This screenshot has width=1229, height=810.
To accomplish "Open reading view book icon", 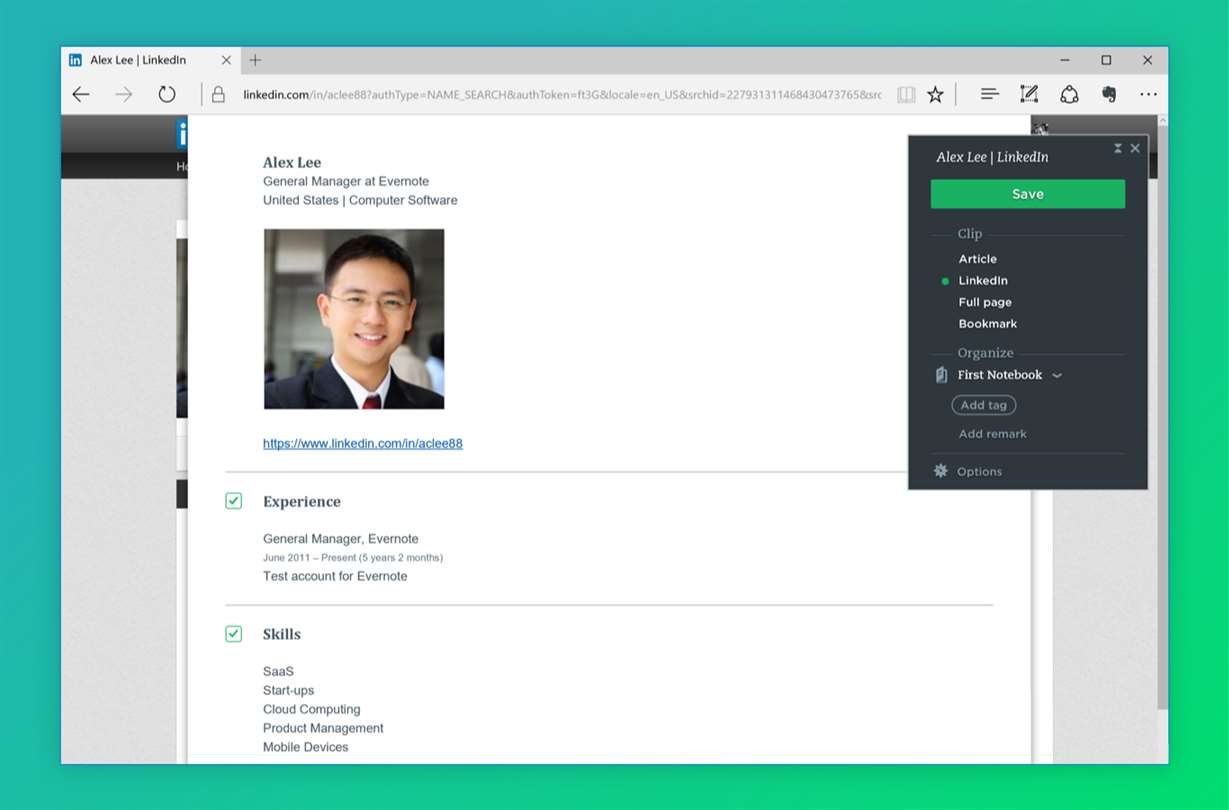I will click(906, 95).
